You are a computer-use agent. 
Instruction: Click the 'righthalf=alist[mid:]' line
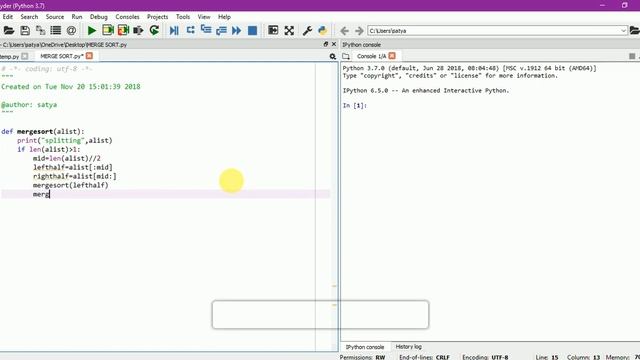click(x=75, y=176)
